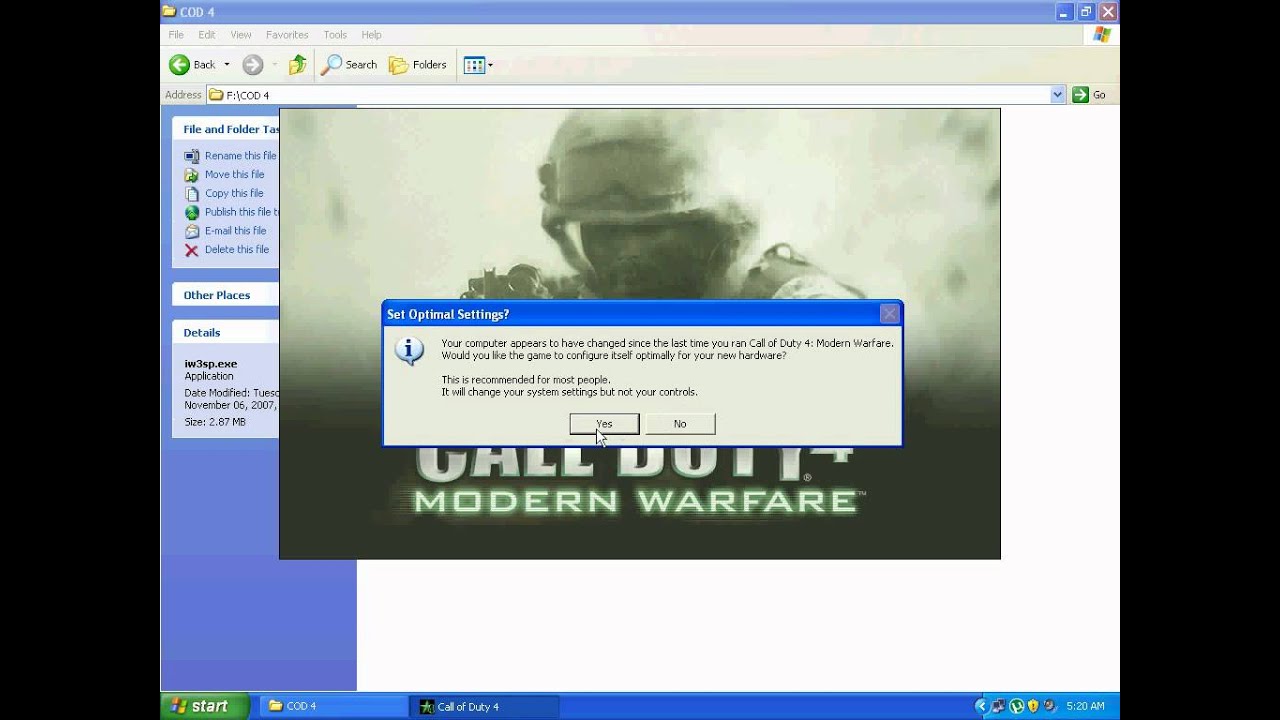This screenshot has width=1280, height=720.
Task: Click Yes in Set Optimal Settings dialog
Action: click(604, 424)
